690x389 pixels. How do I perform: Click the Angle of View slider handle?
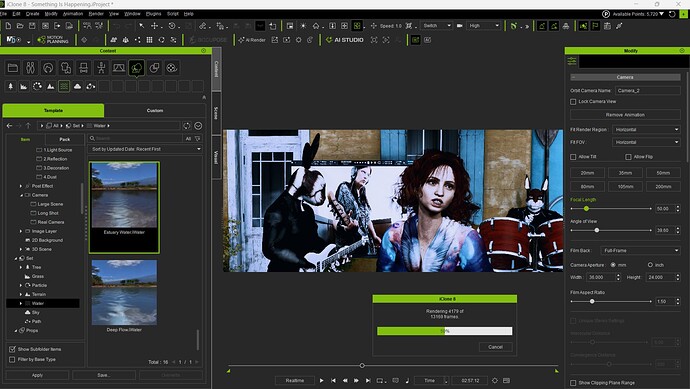[x=597, y=230]
